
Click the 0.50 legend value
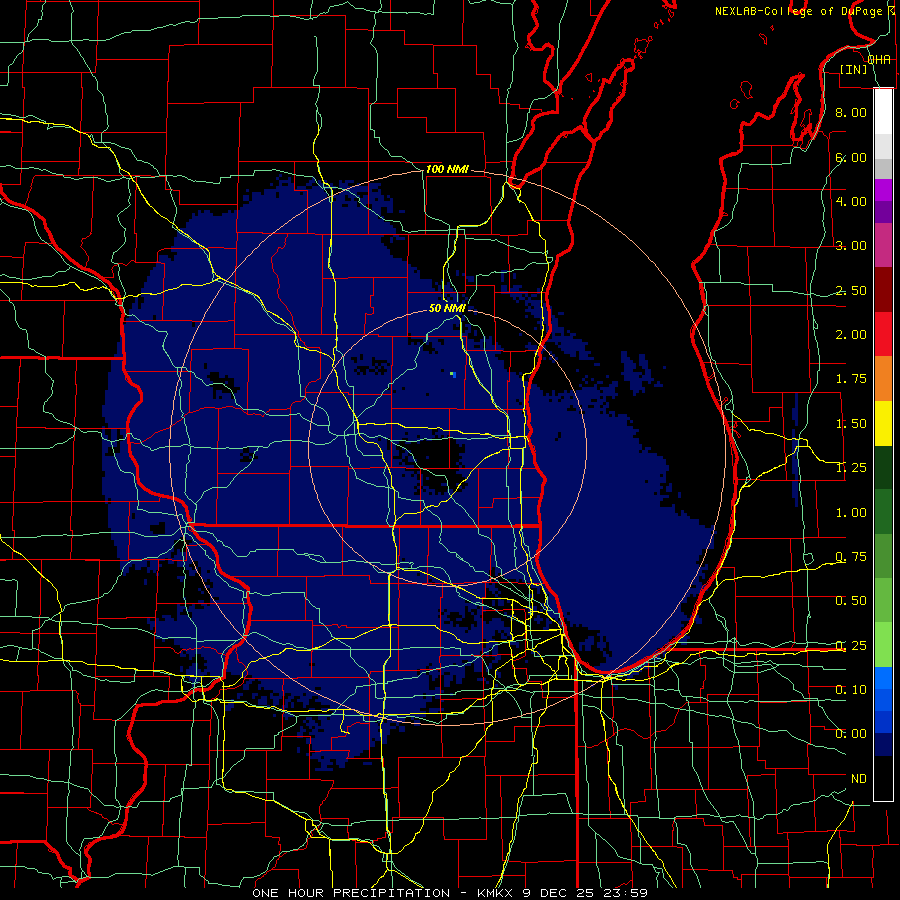[851, 601]
